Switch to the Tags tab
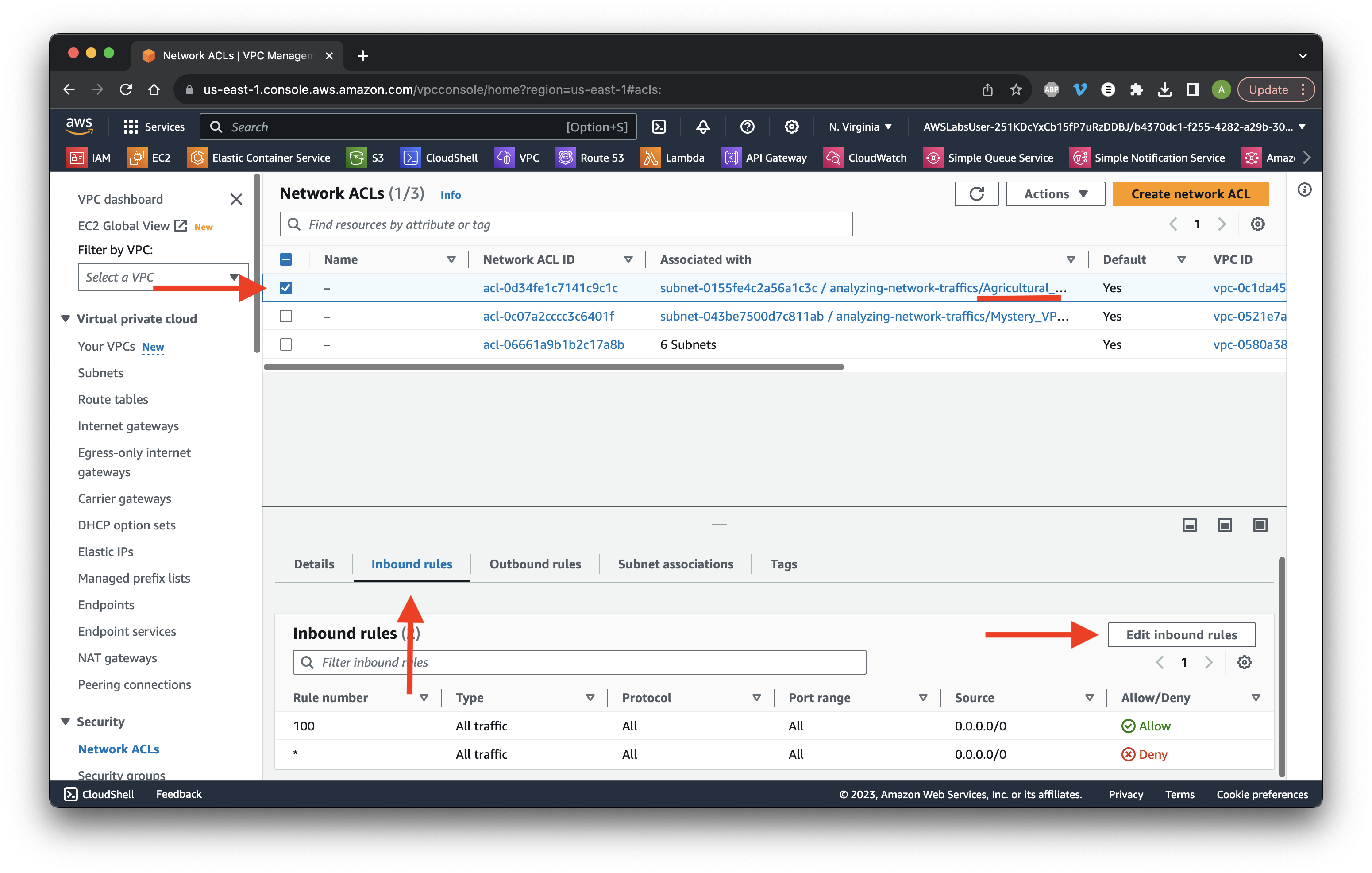The height and width of the screenshot is (873, 1372). pos(783,564)
